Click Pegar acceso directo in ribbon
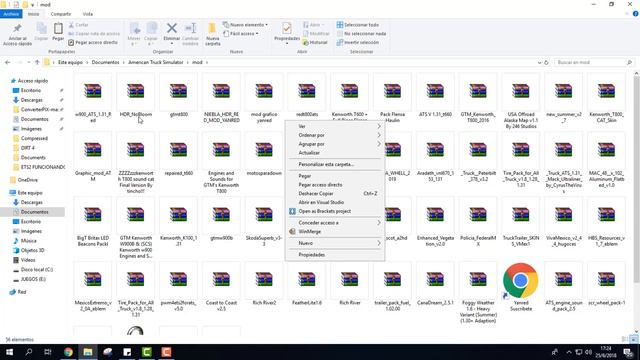Image resolution: width=640 pixels, height=360 pixels. tap(93, 42)
